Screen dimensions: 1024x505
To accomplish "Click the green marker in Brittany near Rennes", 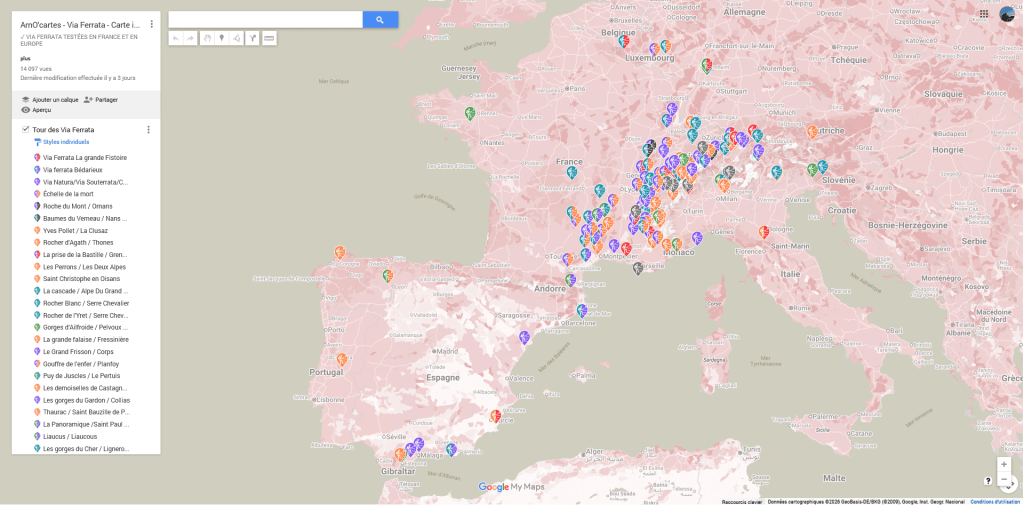I will point(470,114).
